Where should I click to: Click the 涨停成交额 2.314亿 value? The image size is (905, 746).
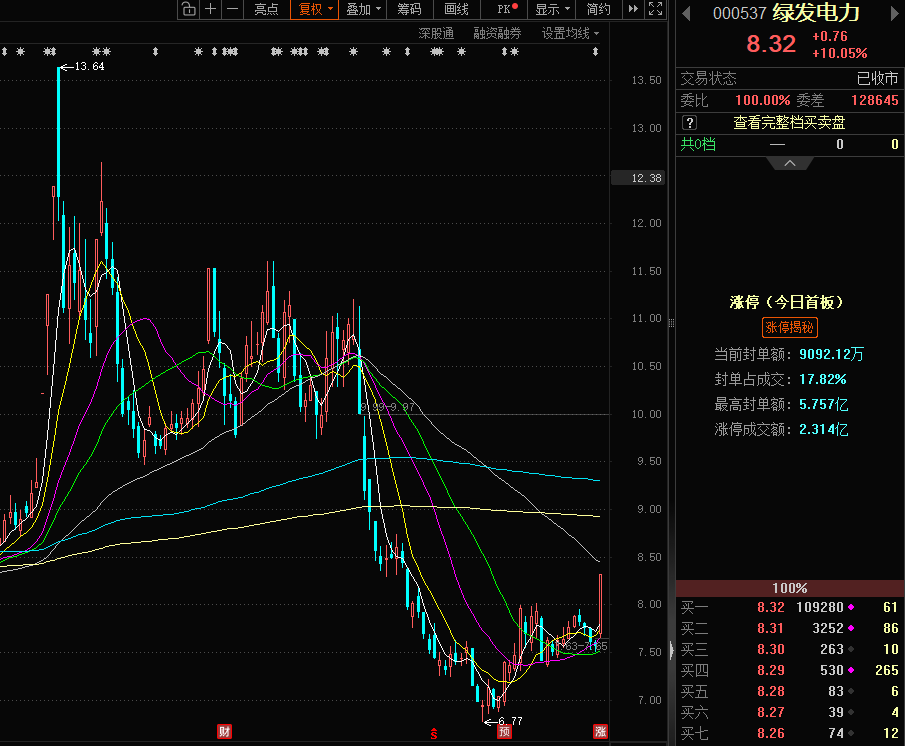[824, 429]
